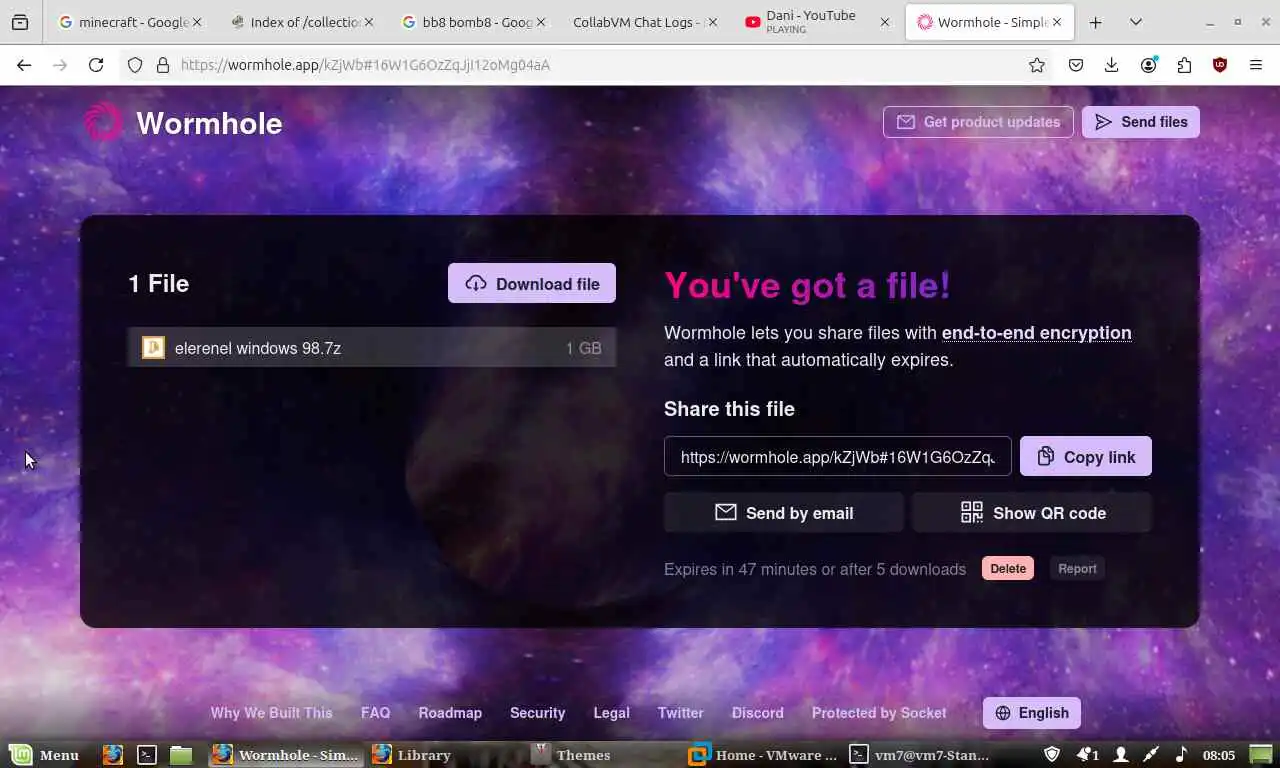Open Legal footer link
This screenshot has width=1280, height=768.
coord(611,713)
